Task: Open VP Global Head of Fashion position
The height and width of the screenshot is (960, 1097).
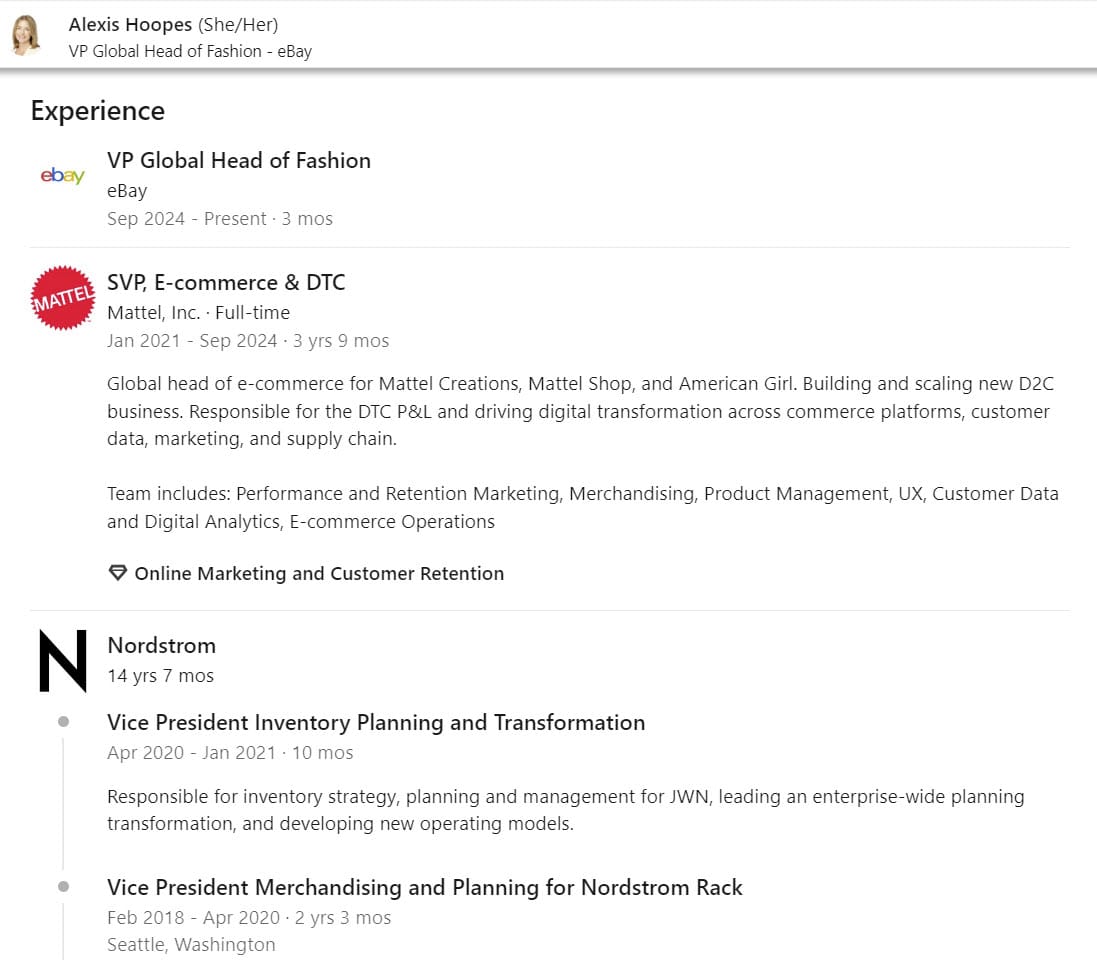Action: (239, 160)
